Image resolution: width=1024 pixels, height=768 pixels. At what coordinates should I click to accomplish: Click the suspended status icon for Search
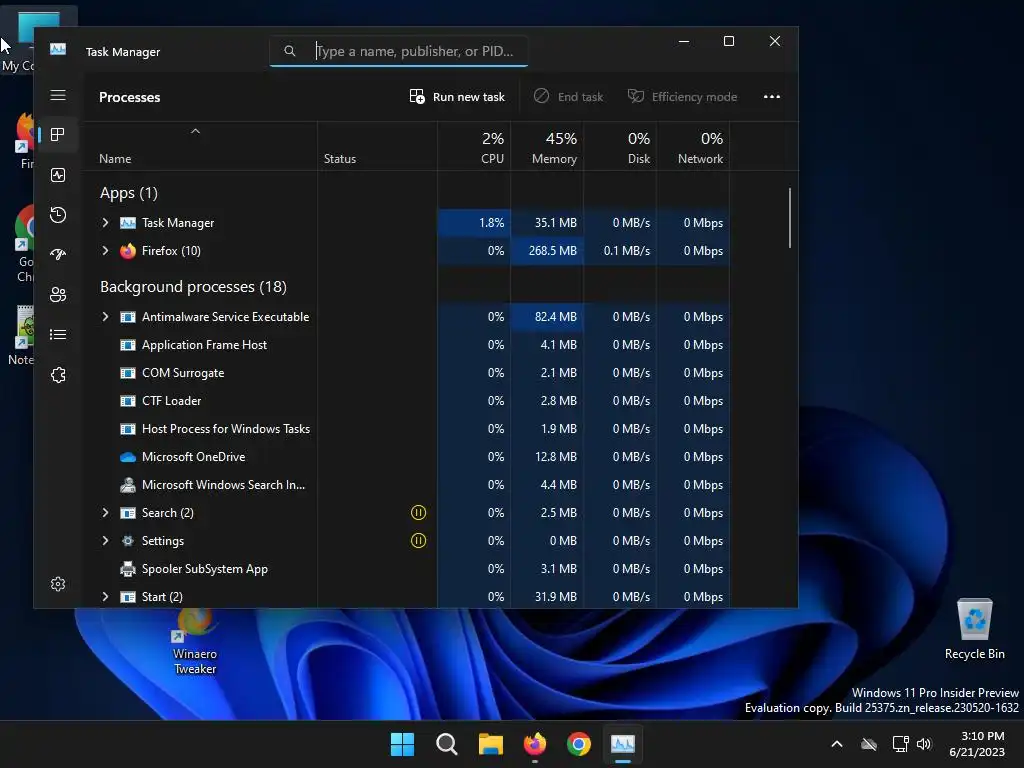click(x=419, y=513)
